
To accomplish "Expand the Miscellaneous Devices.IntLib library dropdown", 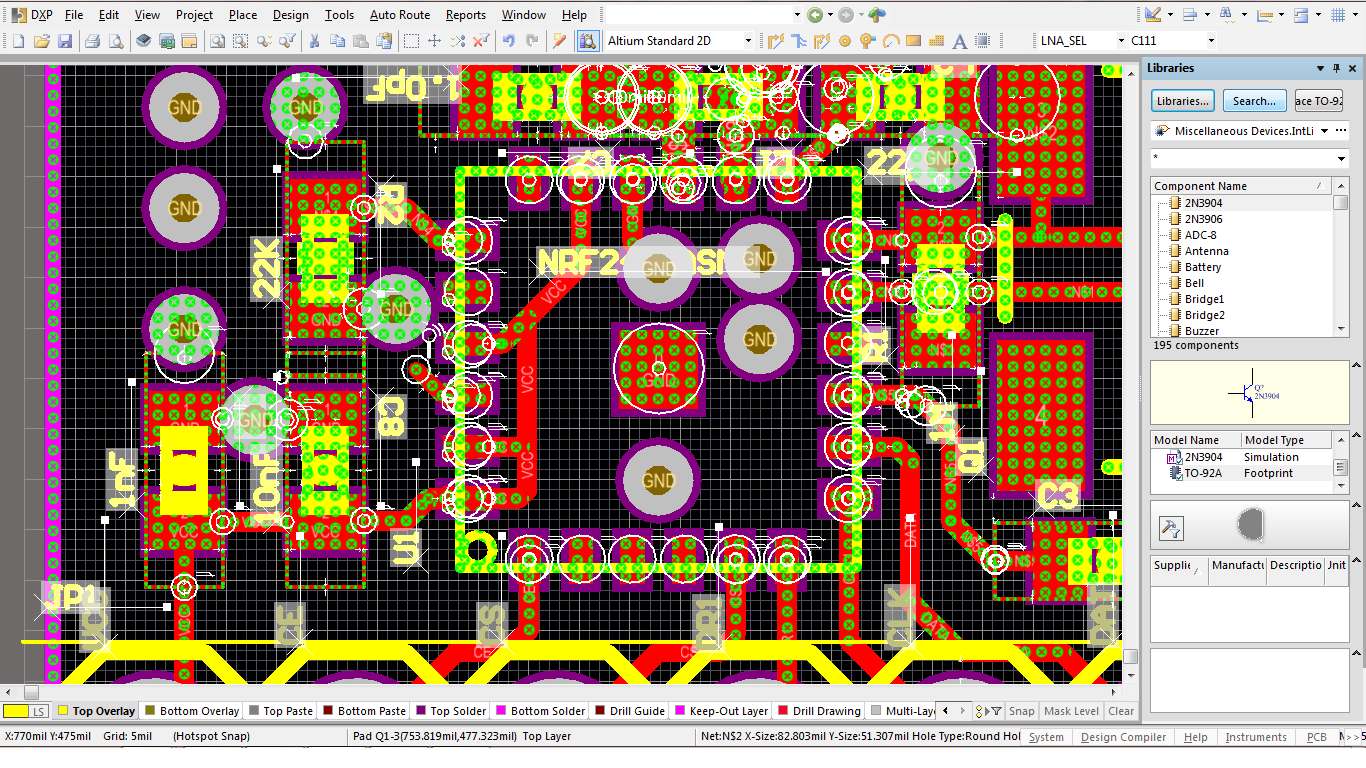I will 1325,131.
